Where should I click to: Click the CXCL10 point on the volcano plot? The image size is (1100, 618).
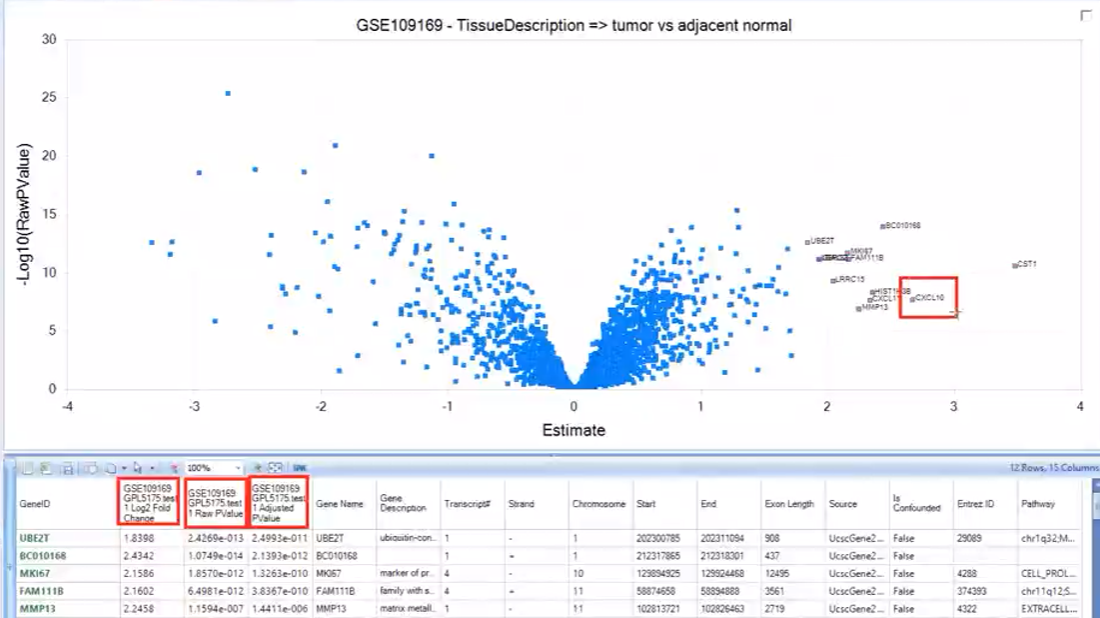pyautogui.click(x=913, y=298)
